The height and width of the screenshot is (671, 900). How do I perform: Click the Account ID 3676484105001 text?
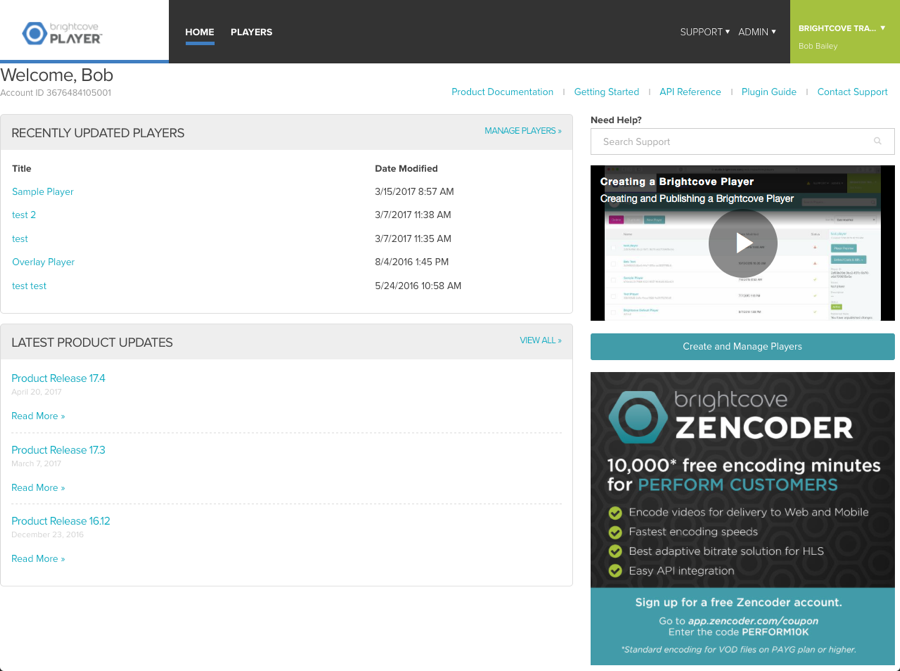pos(56,93)
